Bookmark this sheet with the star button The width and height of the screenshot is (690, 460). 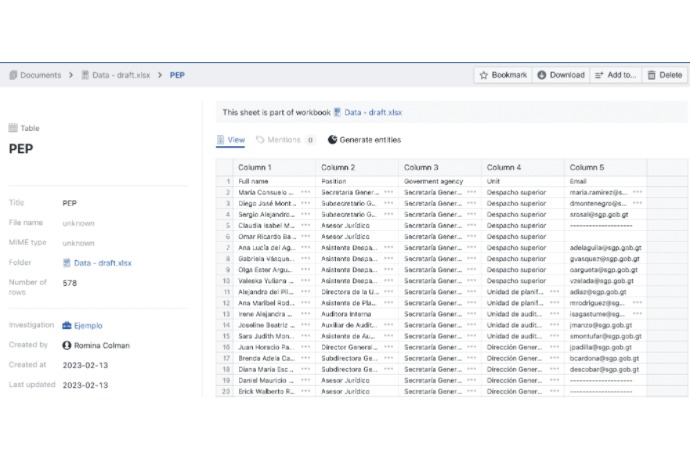(503, 75)
